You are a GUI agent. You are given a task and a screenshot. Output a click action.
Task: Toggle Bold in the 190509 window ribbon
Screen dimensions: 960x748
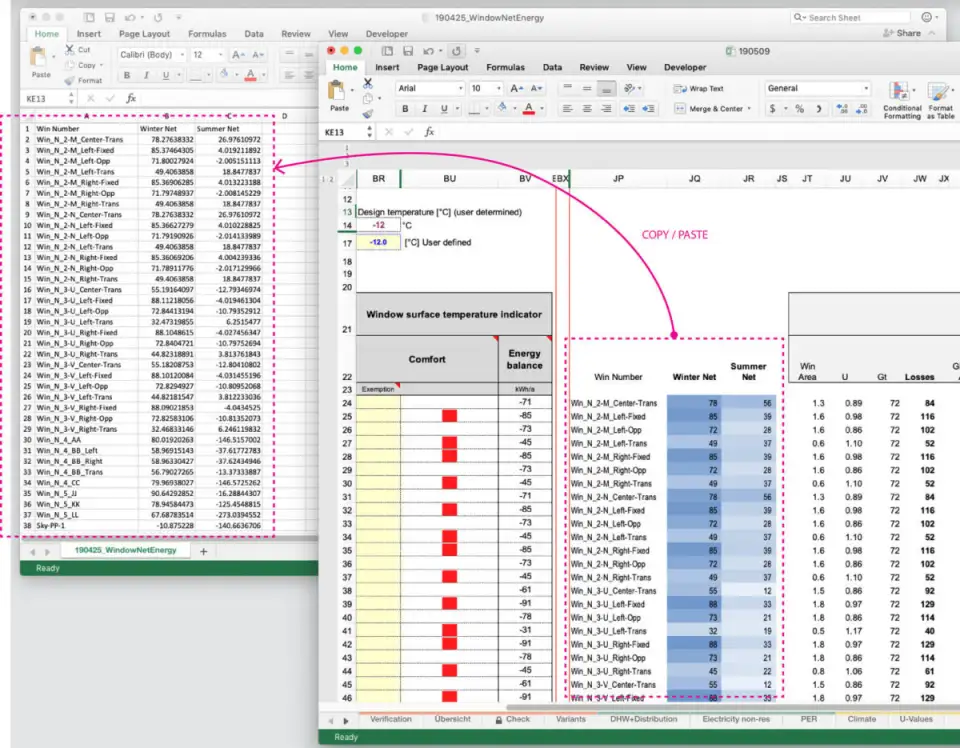pyautogui.click(x=405, y=109)
